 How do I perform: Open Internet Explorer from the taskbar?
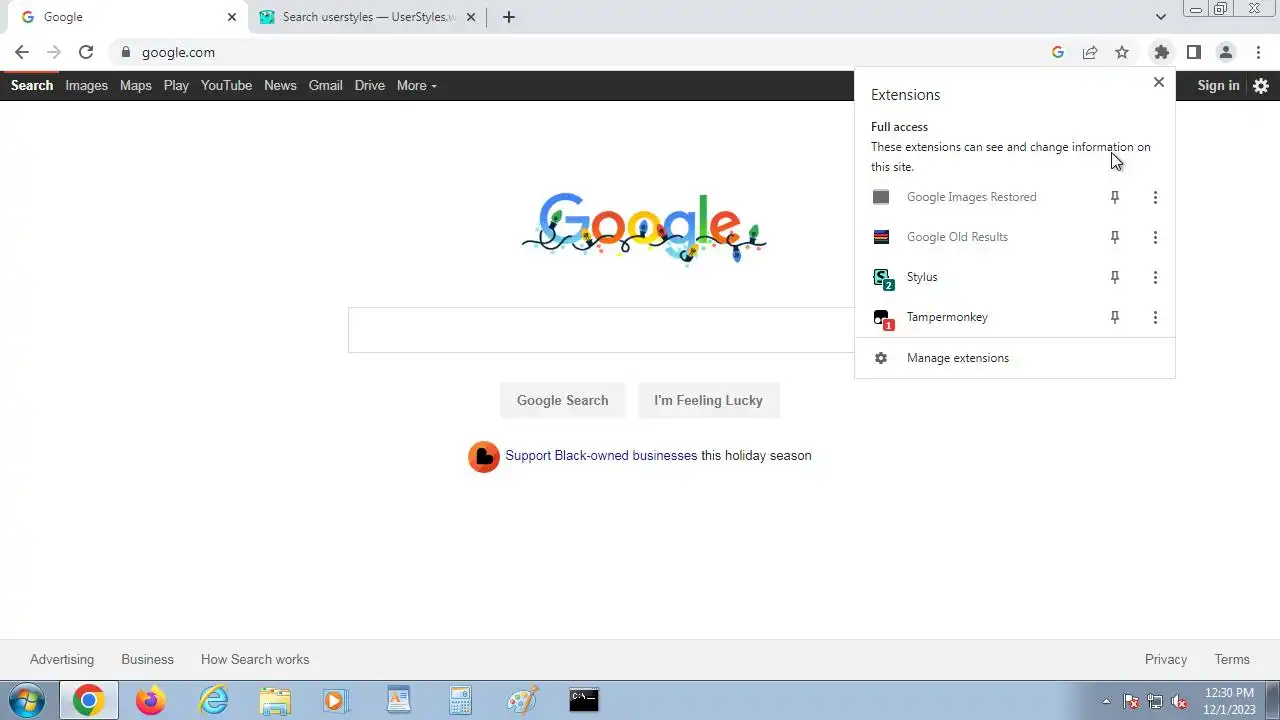pyautogui.click(x=214, y=700)
